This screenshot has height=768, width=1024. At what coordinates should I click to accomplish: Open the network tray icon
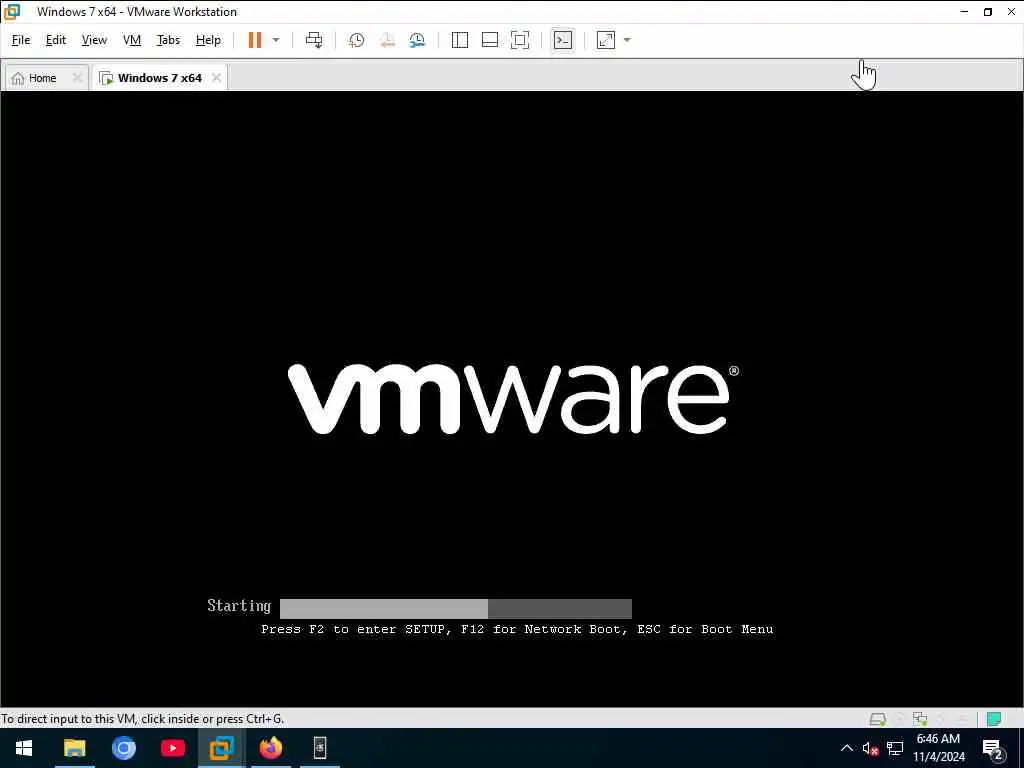[x=895, y=749]
